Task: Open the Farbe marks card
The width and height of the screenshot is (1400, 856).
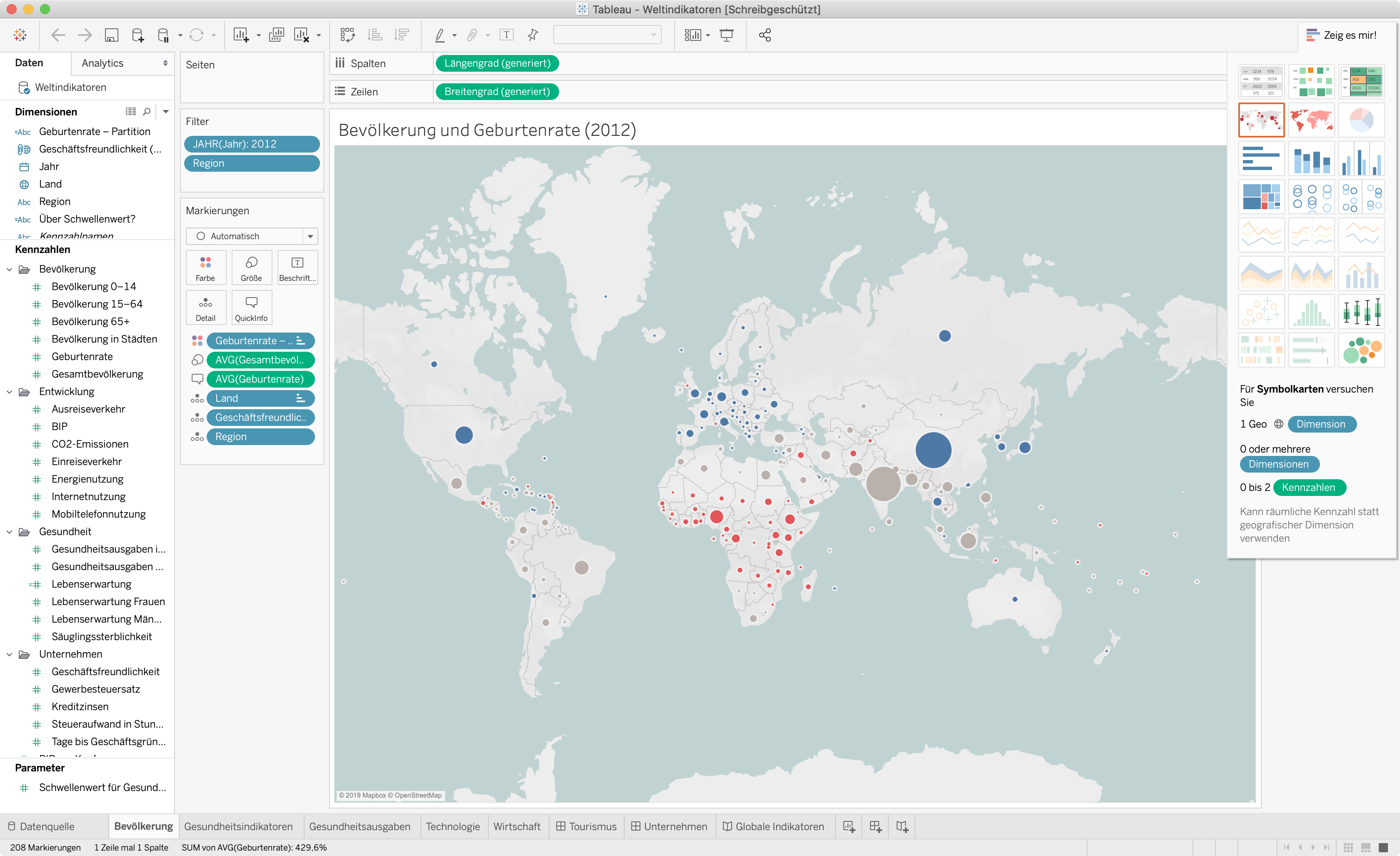Action: point(205,268)
